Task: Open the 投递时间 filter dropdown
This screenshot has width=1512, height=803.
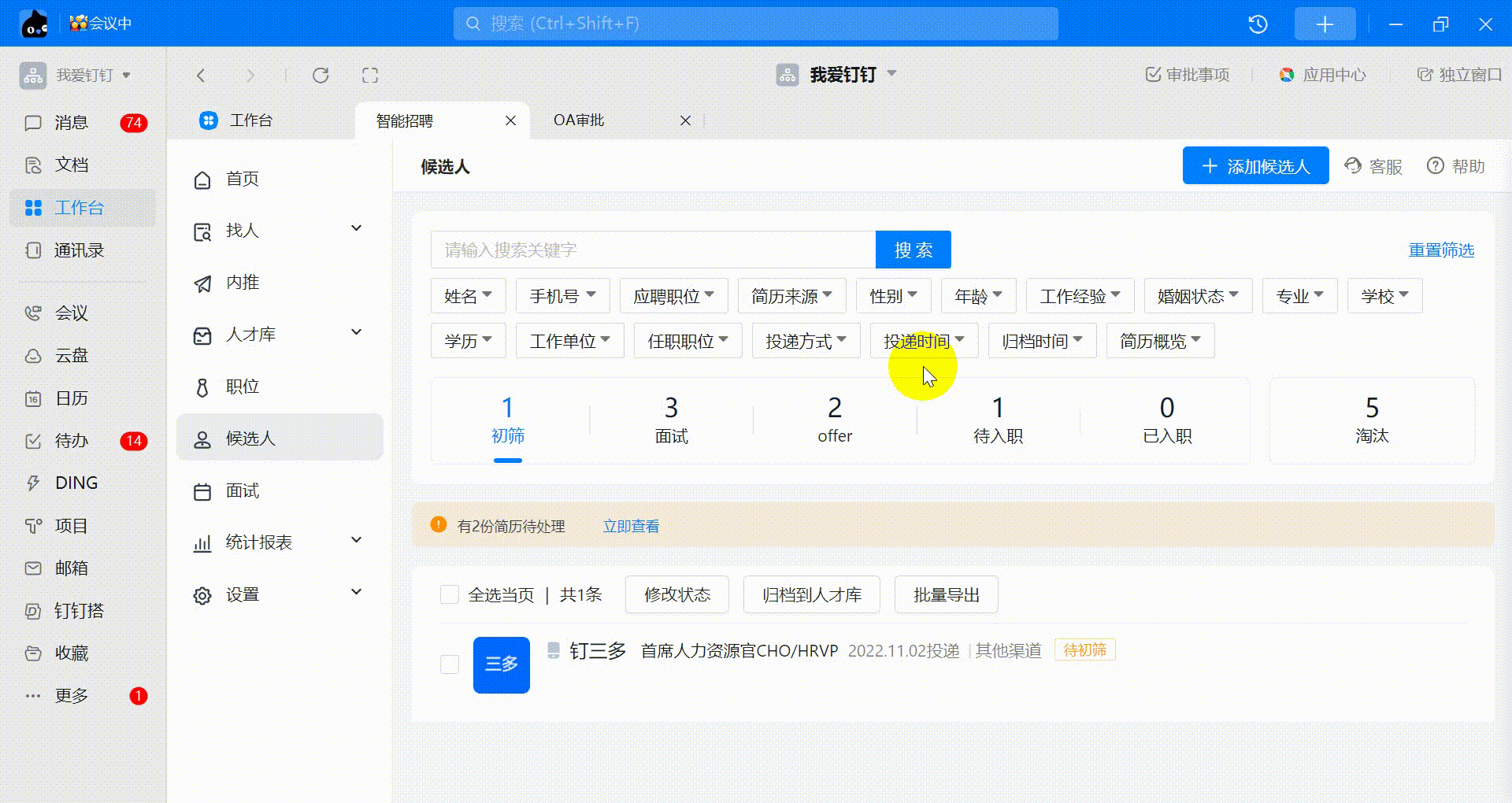Action: click(x=923, y=342)
